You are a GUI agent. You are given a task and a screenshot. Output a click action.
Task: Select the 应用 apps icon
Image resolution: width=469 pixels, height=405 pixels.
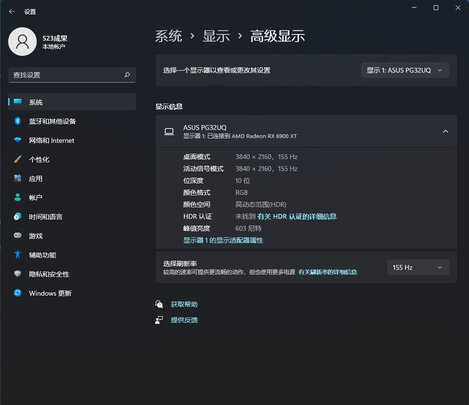(18, 178)
